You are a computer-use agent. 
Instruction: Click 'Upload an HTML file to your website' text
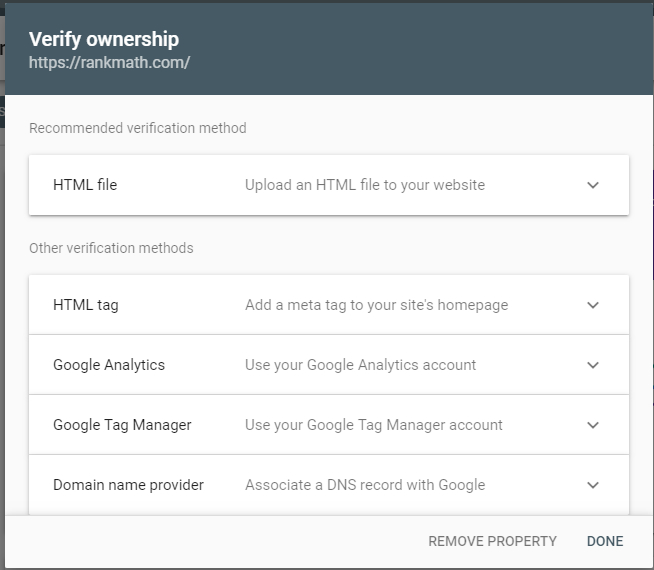[x=365, y=185]
